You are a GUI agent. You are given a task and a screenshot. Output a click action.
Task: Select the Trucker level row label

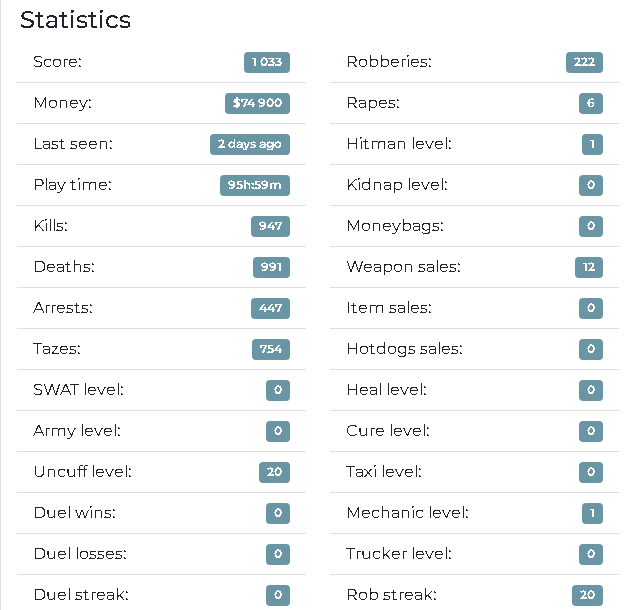tap(399, 554)
